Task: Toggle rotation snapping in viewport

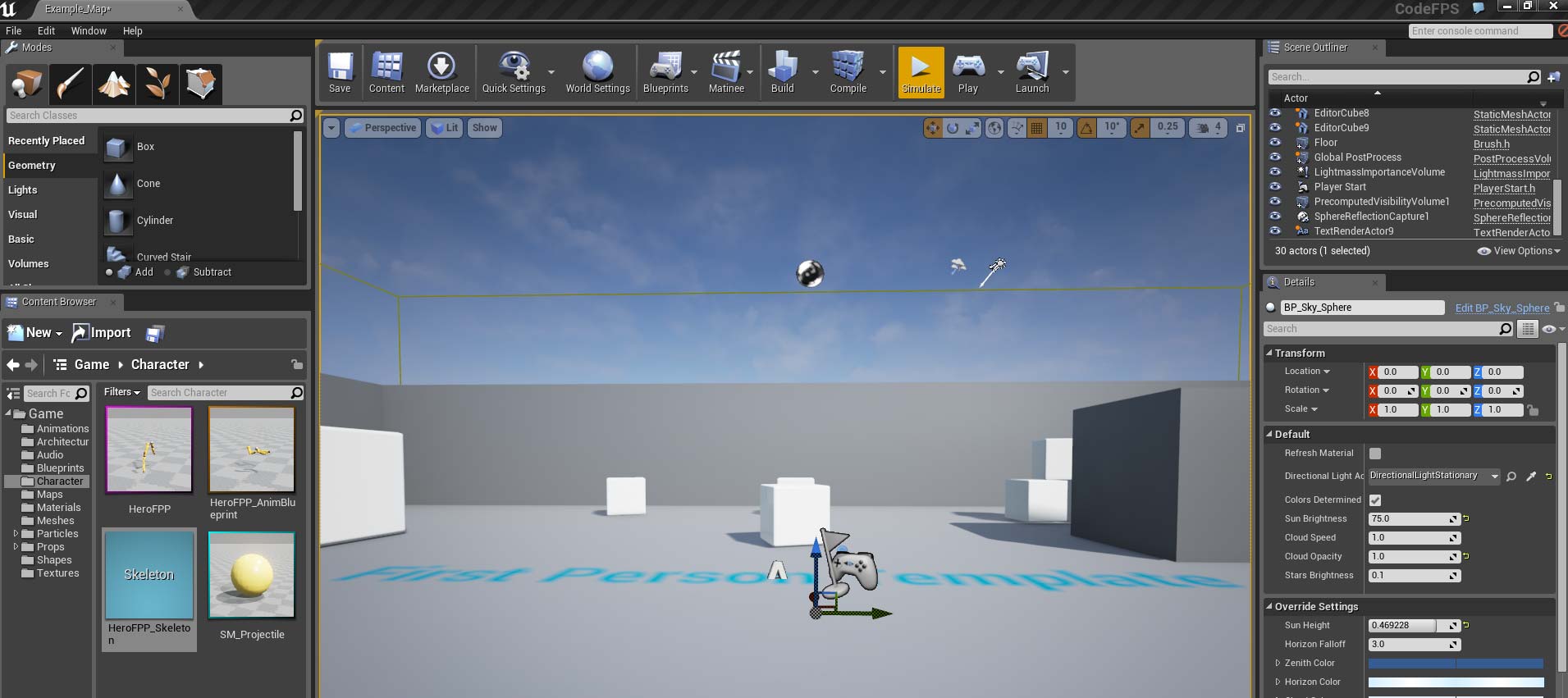Action: coord(1086,128)
